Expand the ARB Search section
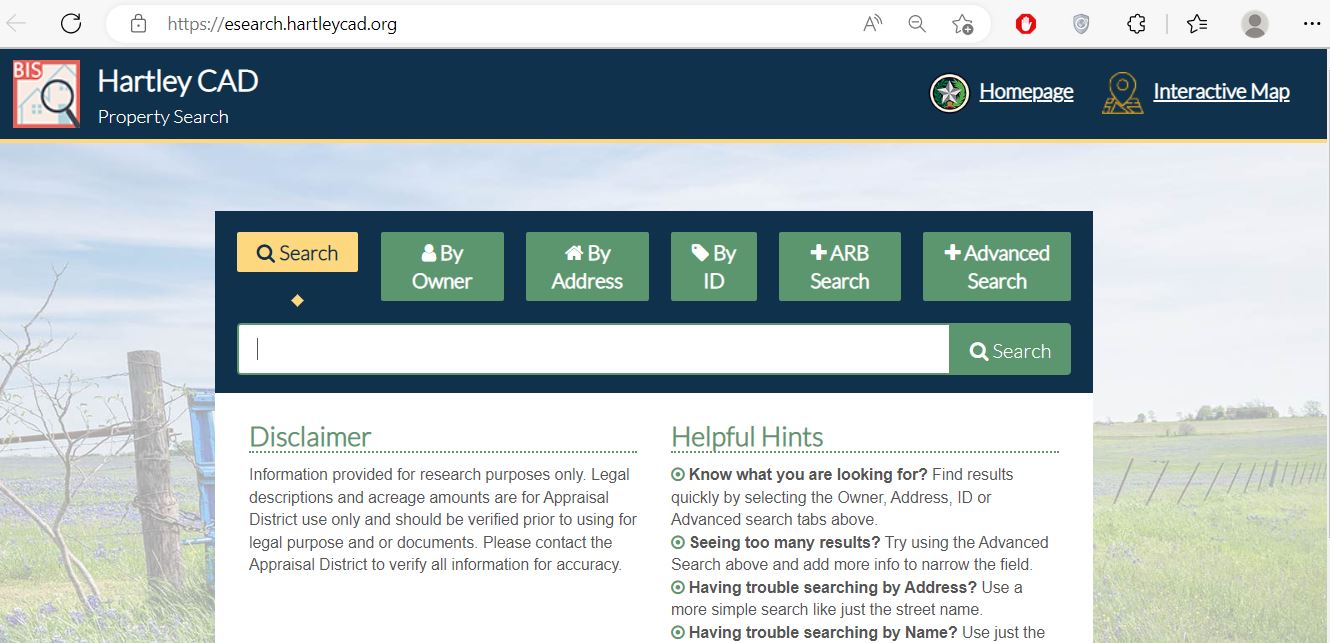This screenshot has height=643, width=1330. (x=839, y=266)
